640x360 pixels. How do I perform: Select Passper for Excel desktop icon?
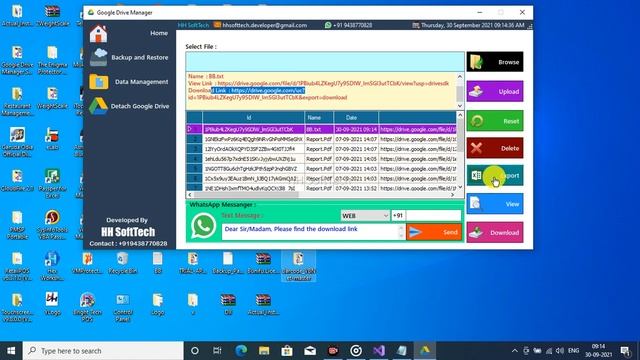(x=52, y=184)
